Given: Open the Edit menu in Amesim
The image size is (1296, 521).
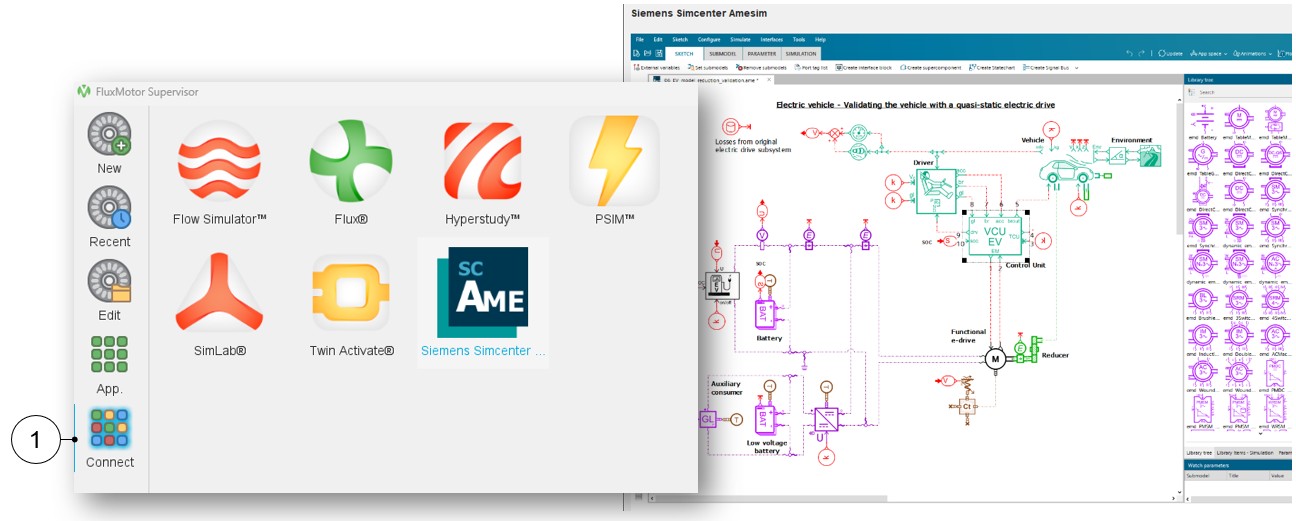Looking at the screenshot, I should 658,39.
